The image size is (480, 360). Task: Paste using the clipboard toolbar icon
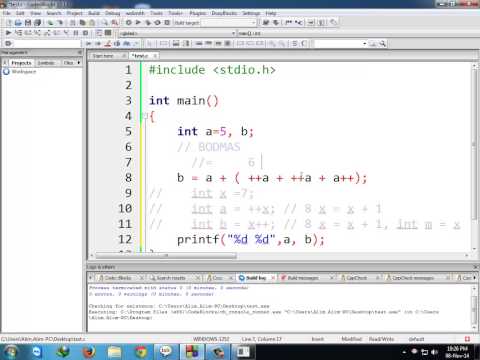point(92,23)
